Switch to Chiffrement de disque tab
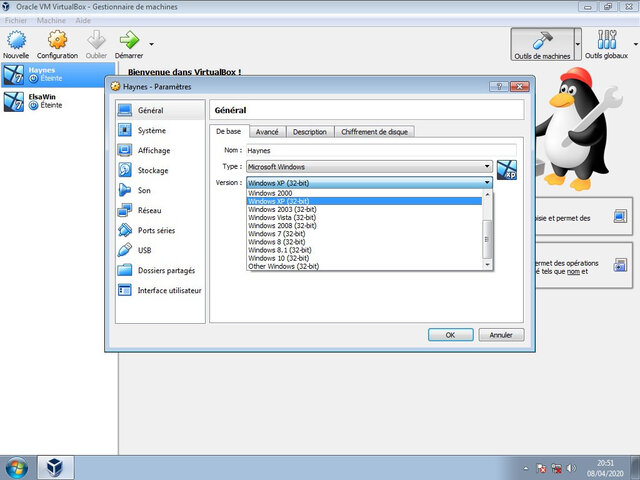Image resolution: width=640 pixels, height=480 pixels. pos(374,132)
